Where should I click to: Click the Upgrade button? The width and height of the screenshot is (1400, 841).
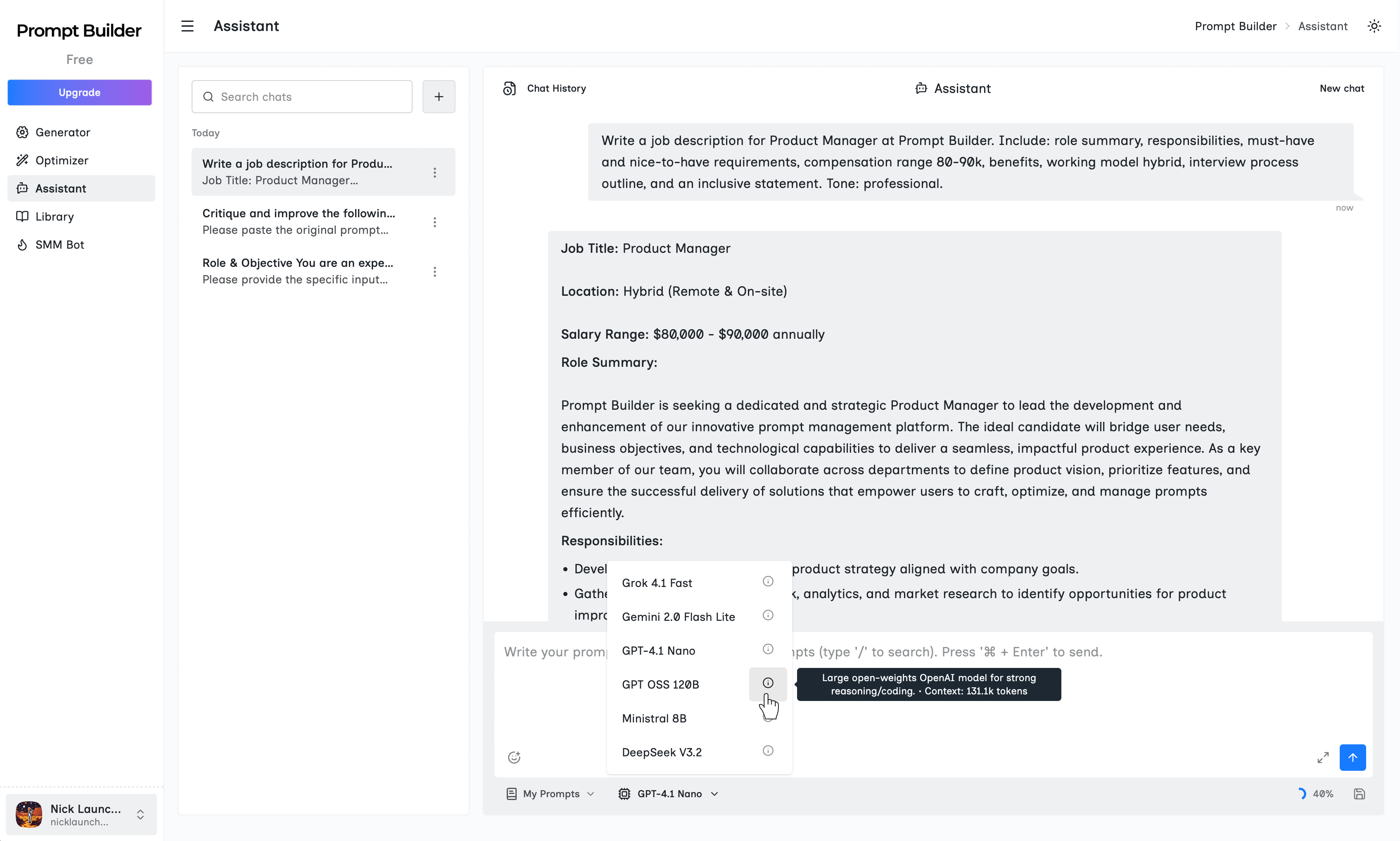pos(79,93)
